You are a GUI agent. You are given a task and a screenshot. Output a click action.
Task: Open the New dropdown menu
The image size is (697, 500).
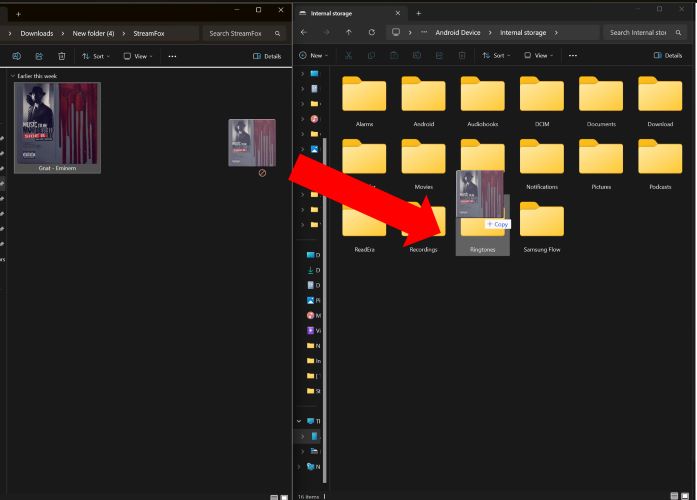click(x=315, y=55)
